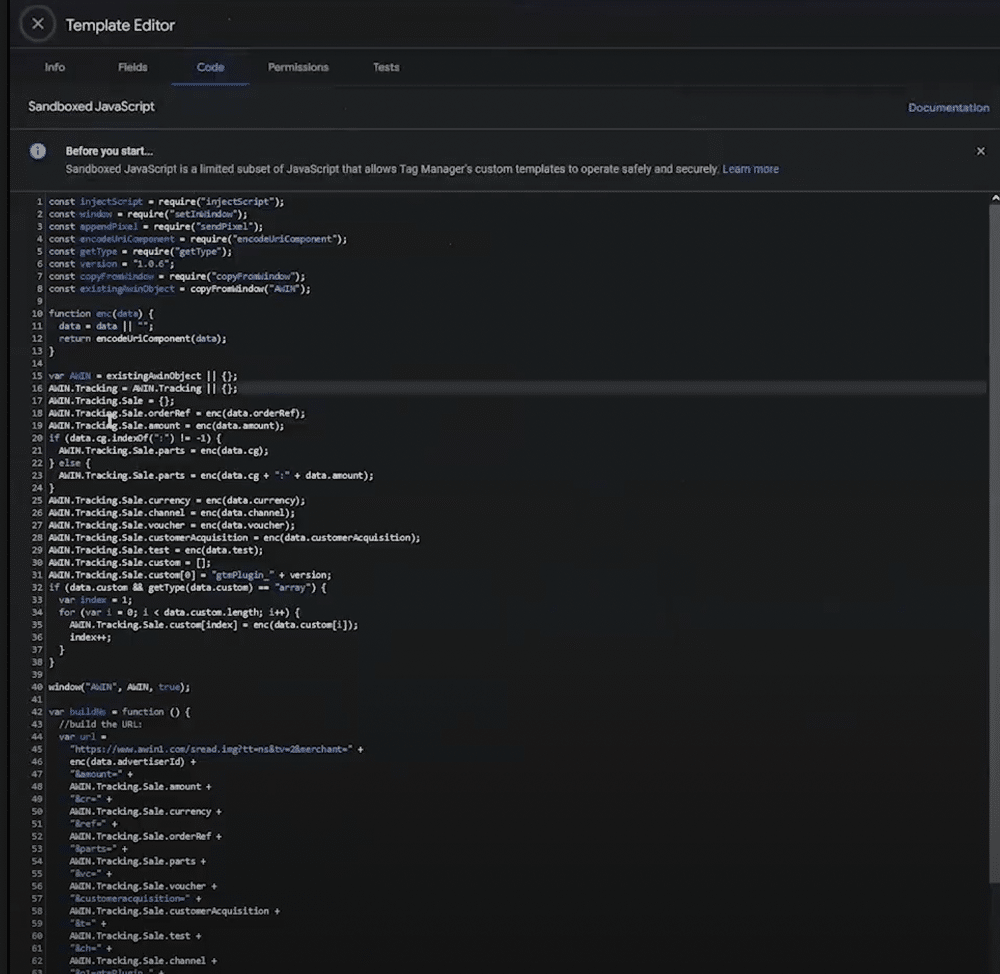This screenshot has width=1000, height=974.
Task: Click line 30 'AWIN.Tracking.Sale.custom = [];'
Action: (x=129, y=563)
